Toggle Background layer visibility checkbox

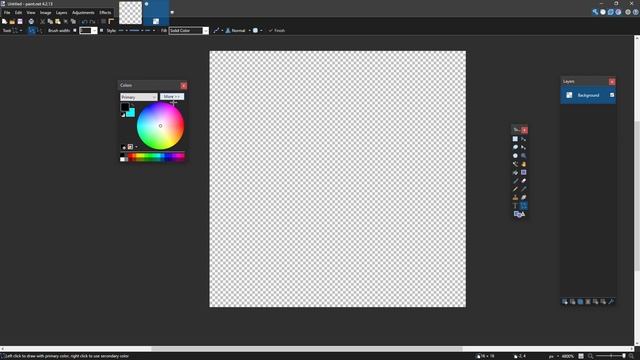(x=612, y=95)
